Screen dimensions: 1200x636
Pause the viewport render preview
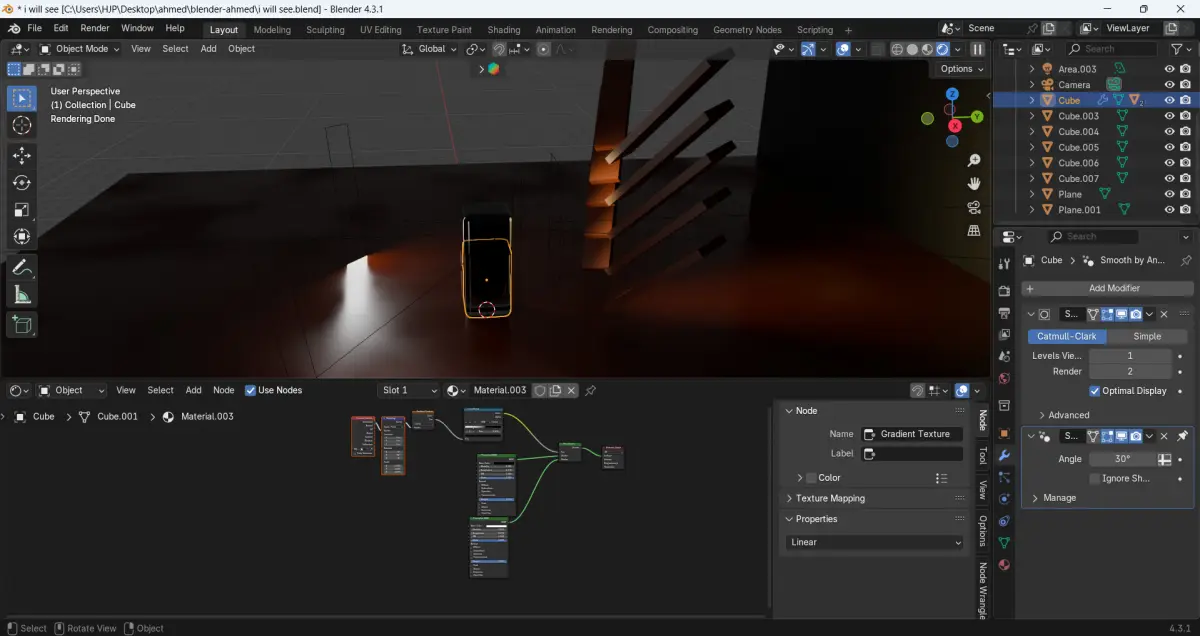coord(977,49)
